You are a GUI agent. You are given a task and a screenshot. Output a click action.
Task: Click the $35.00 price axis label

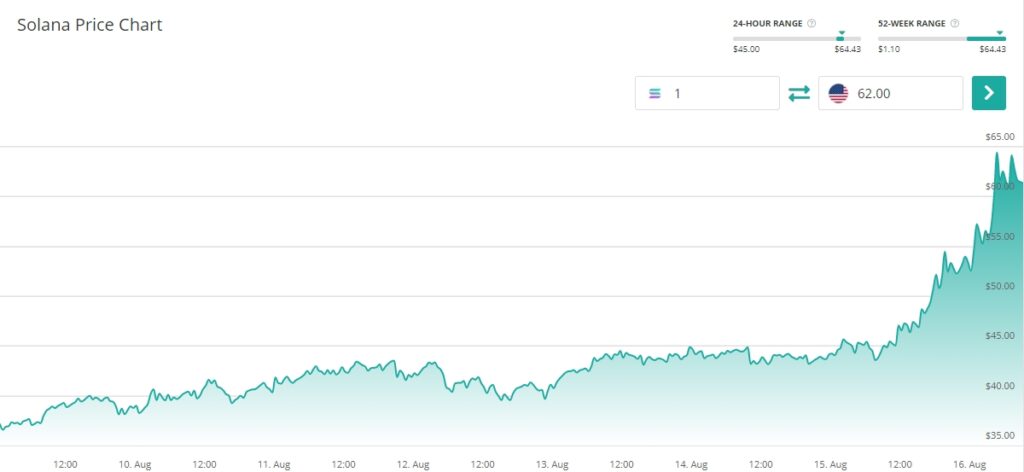[1000, 436]
